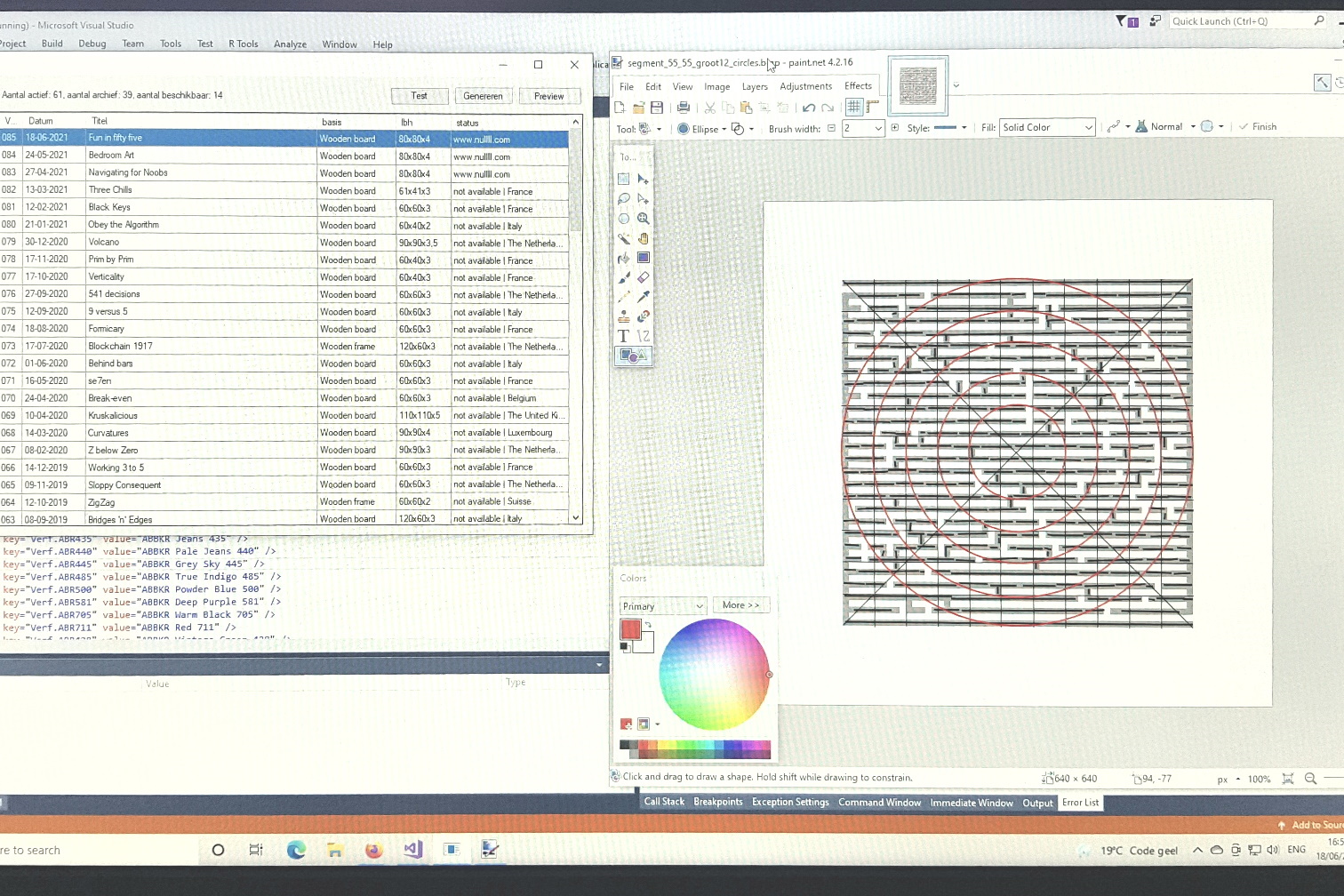The image size is (1344, 896).
Task: Select the Rectangle Select tool in paint.net
Action: (624, 179)
